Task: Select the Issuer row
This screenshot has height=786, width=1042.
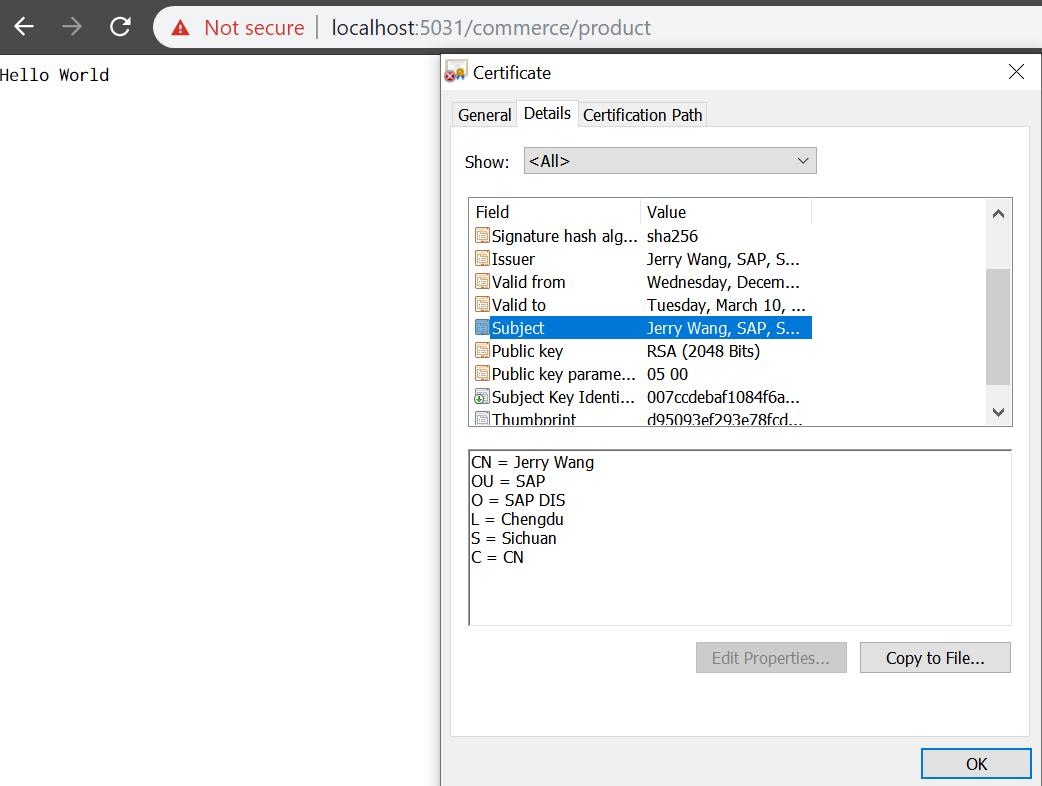Action: (641, 259)
